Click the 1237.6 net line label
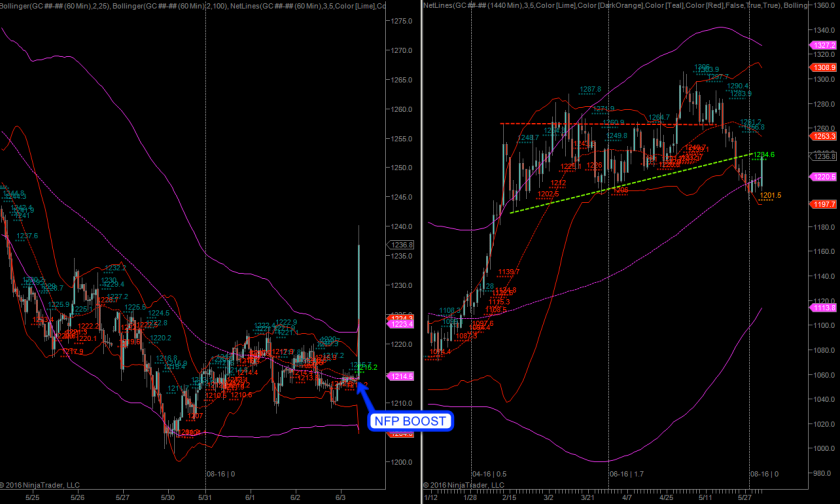Image resolution: width=840 pixels, height=504 pixels. (x=27, y=236)
